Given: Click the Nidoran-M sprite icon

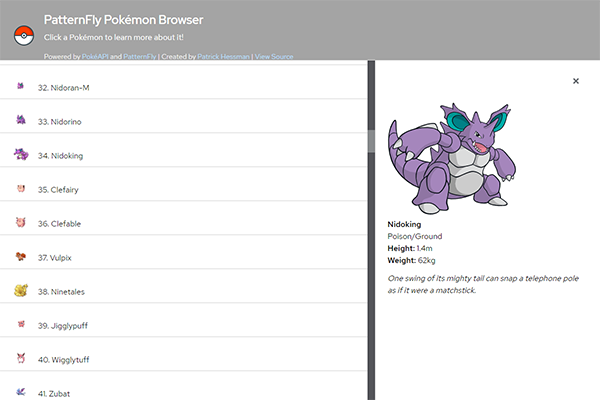Looking at the screenshot, I should coord(21,87).
